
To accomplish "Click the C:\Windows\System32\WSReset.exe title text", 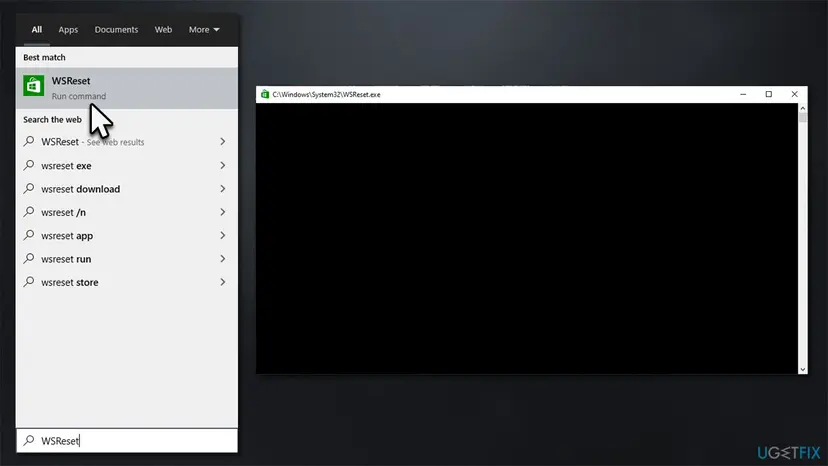I will click(326, 95).
